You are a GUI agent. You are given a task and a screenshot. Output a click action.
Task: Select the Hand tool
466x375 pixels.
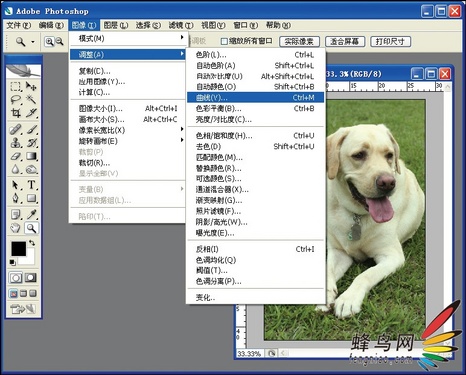click(x=15, y=228)
